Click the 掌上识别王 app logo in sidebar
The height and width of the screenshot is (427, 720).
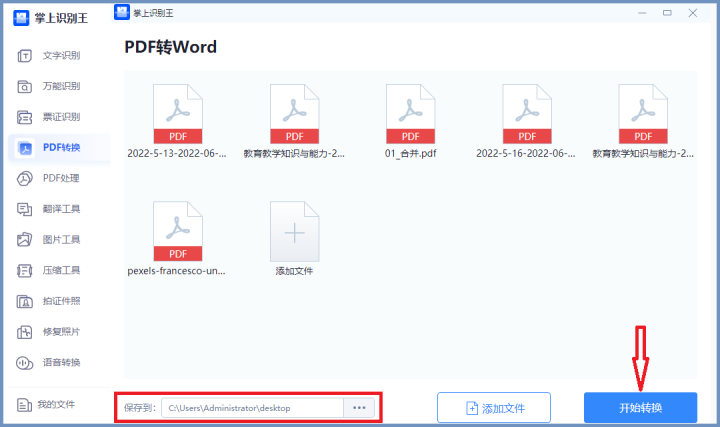point(21,18)
